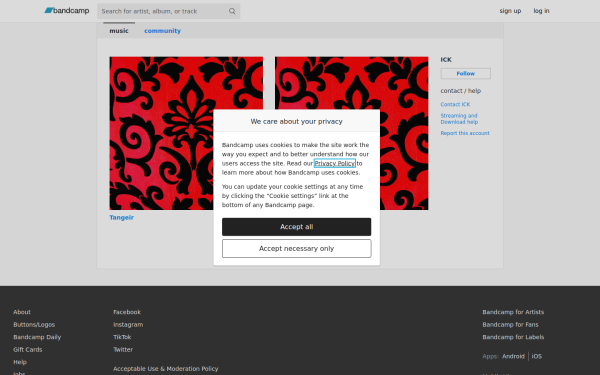Open the Privacy Policy link in dialog
This screenshot has height=375, width=600.
point(334,163)
